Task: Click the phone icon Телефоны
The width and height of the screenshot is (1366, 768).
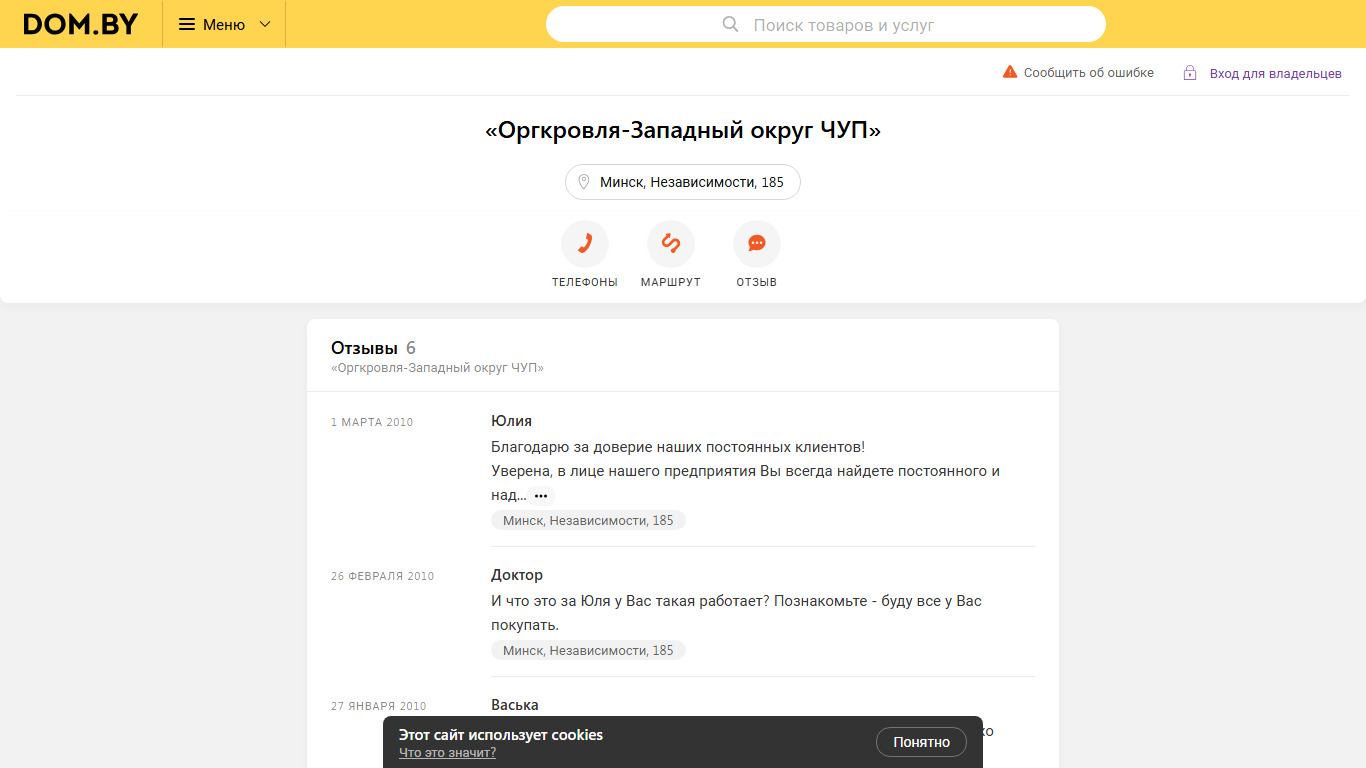Action: pos(585,244)
